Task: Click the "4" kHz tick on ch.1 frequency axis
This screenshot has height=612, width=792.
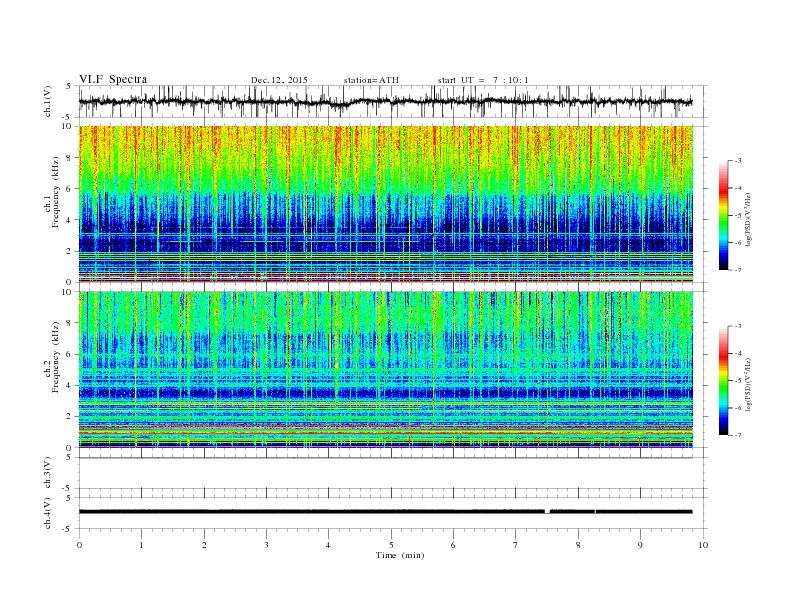Action: tap(69, 220)
